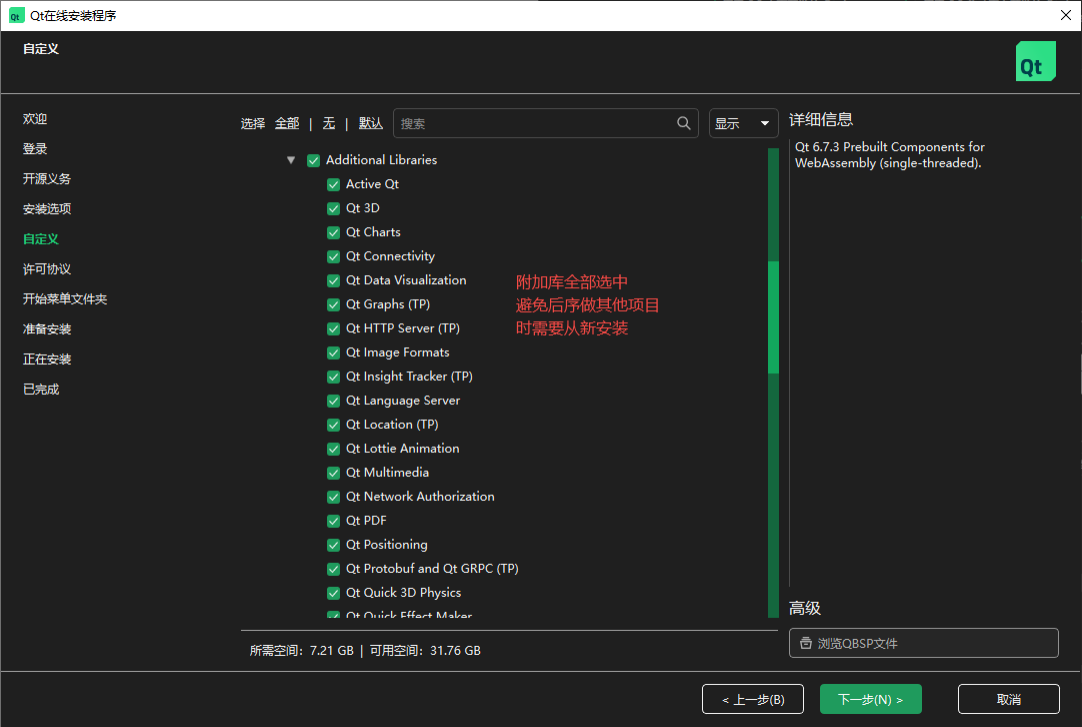Viewport: 1082px width, 727px height.
Task: Uncheck Qt Quick 3D Physics checkbox
Action: click(333, 593)
